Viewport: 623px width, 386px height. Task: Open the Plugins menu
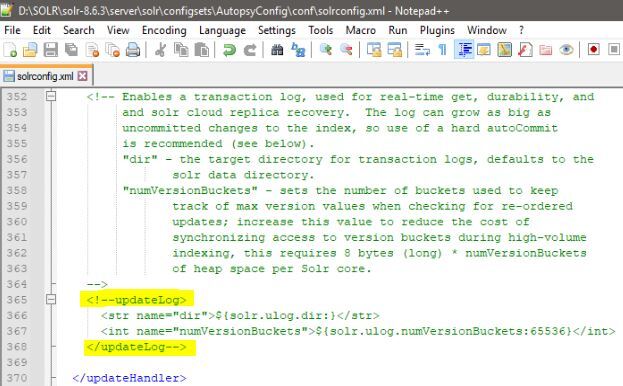[x=437, y=30]
